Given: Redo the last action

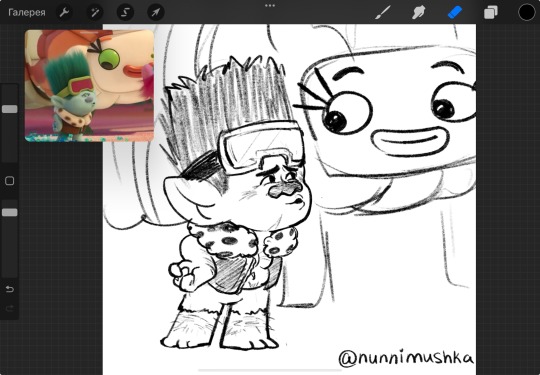Looking at the screenshot, I should click(10, 308).
